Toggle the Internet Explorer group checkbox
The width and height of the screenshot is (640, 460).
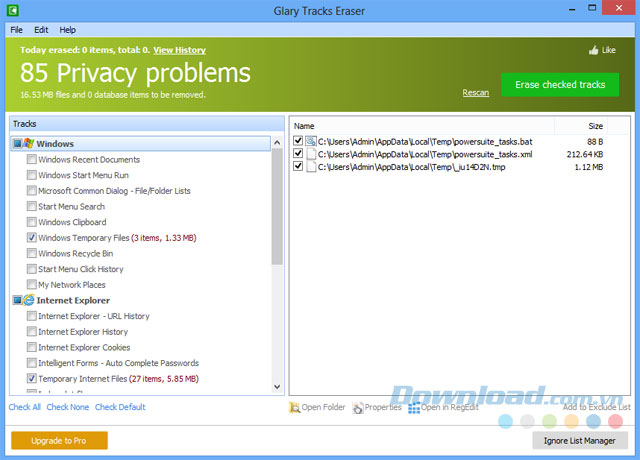[18, 300]
